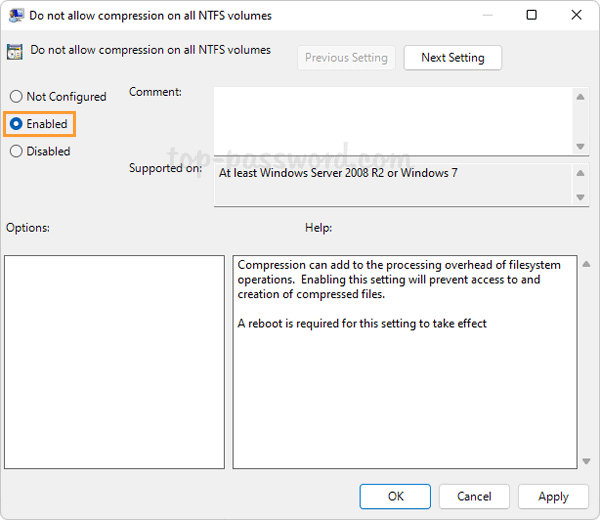Select the Not Configured radio button
The width and height of the screenshot is (600, 520).
pos(16,97)
